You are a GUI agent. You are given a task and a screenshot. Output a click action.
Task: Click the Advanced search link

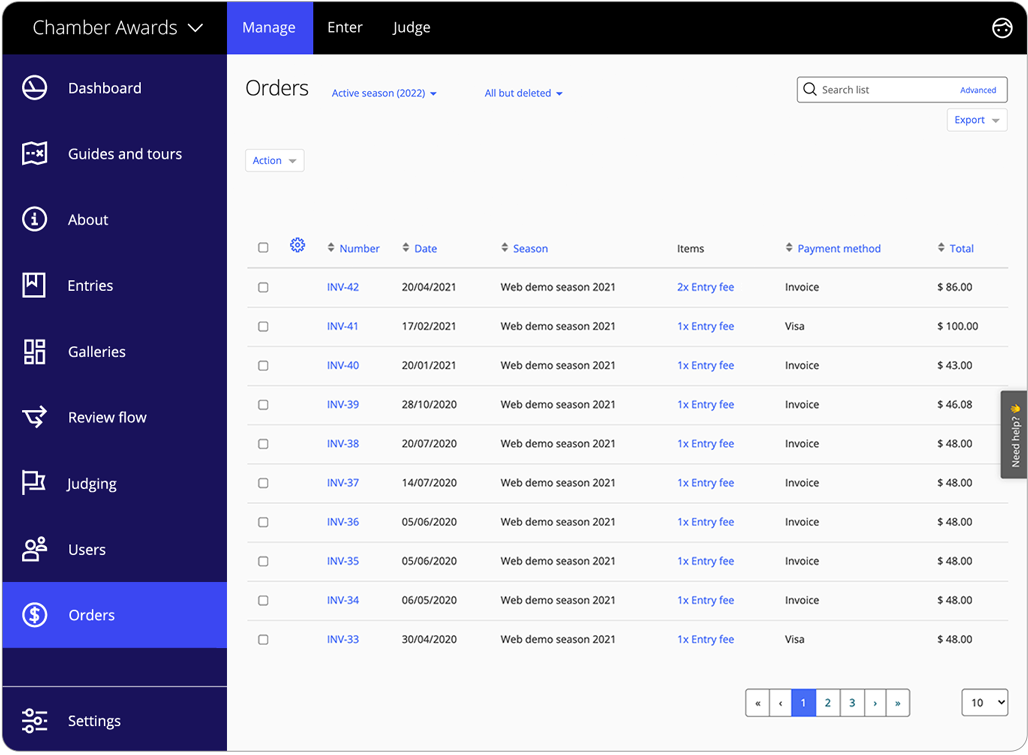(978, 90)
